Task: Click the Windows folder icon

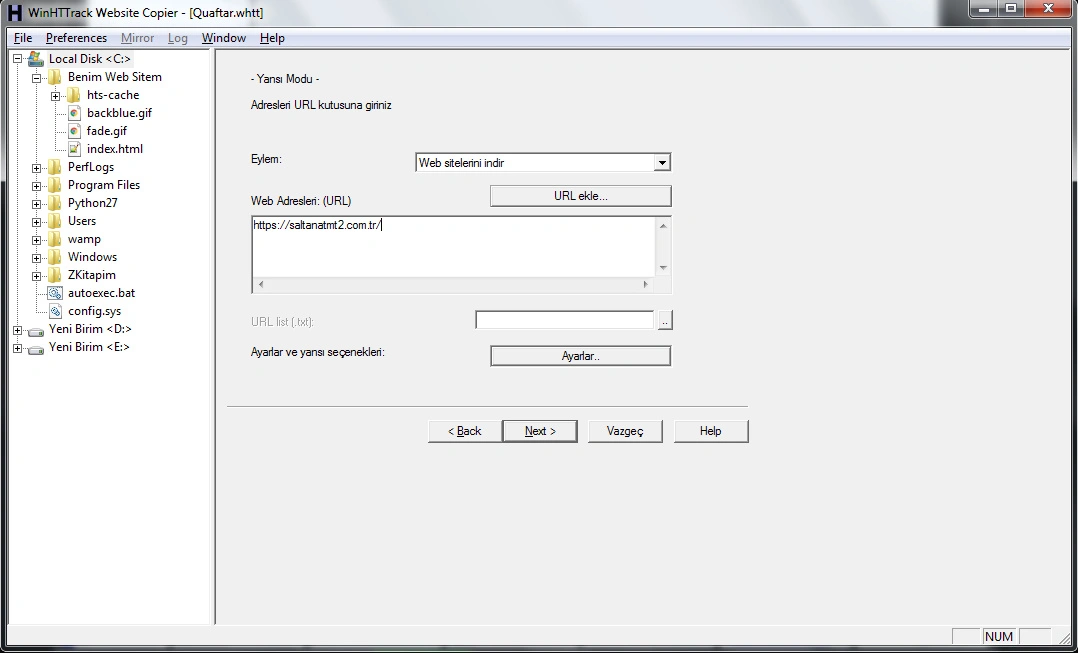Action: click(54, 257)
